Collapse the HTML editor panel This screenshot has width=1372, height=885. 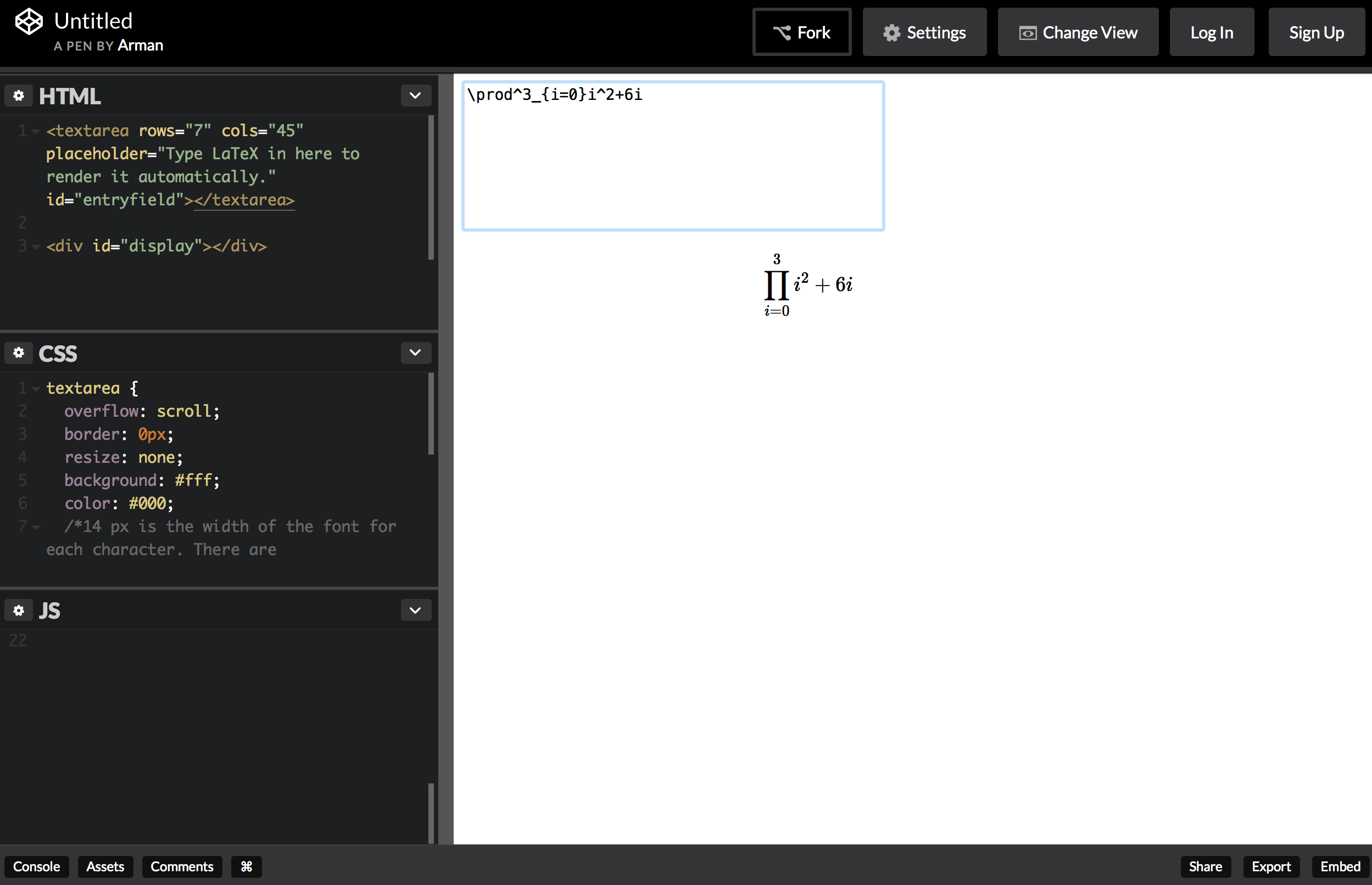(x=415, y=96)
